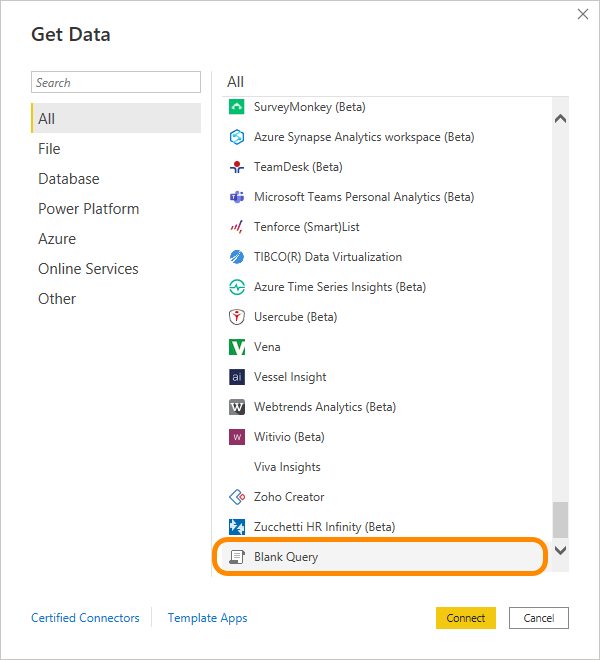Viewport: 600px width, 660px height.
Task: Select the Blank Query icon
Action: coord(237,557)
